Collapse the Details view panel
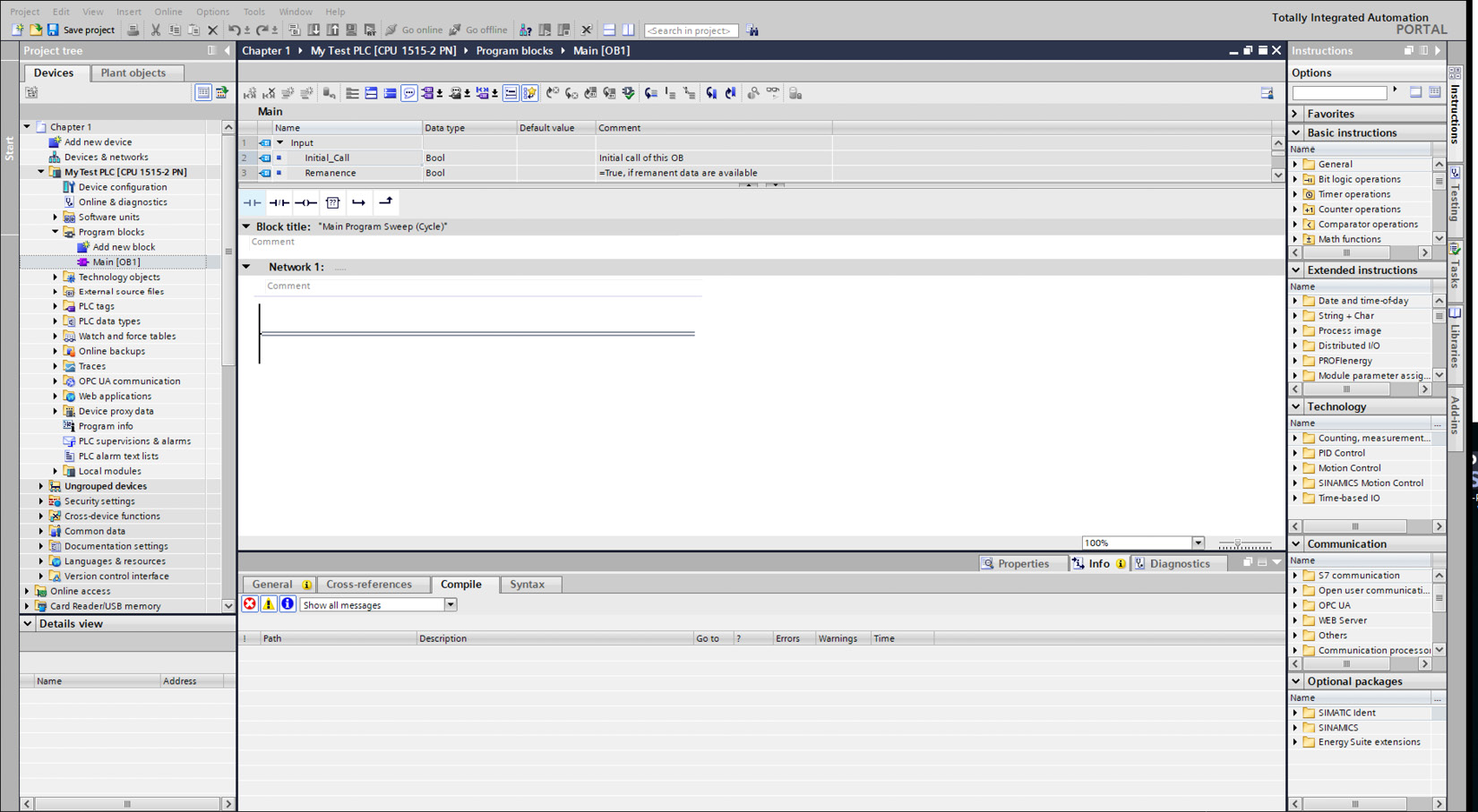1478x812 pixels. click(x=28, y=624)
